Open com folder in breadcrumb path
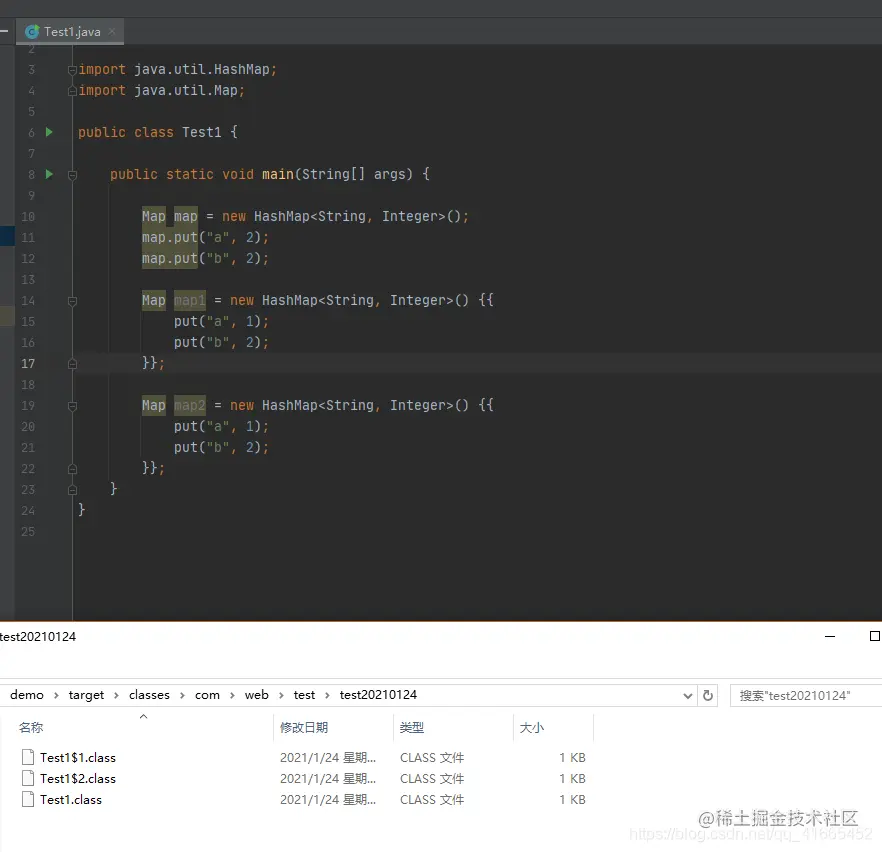882x852 pixels. pyautogui.click(x=207, y=695)
